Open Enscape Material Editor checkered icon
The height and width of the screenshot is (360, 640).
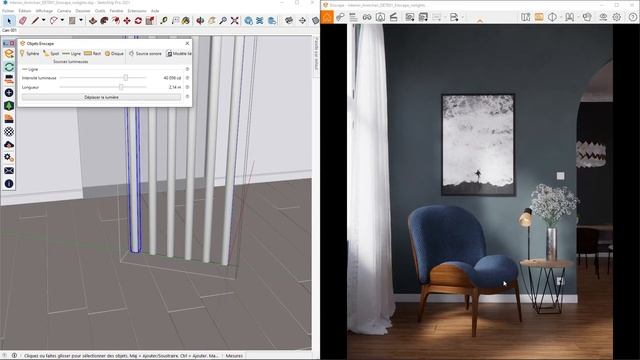(9, 131)
